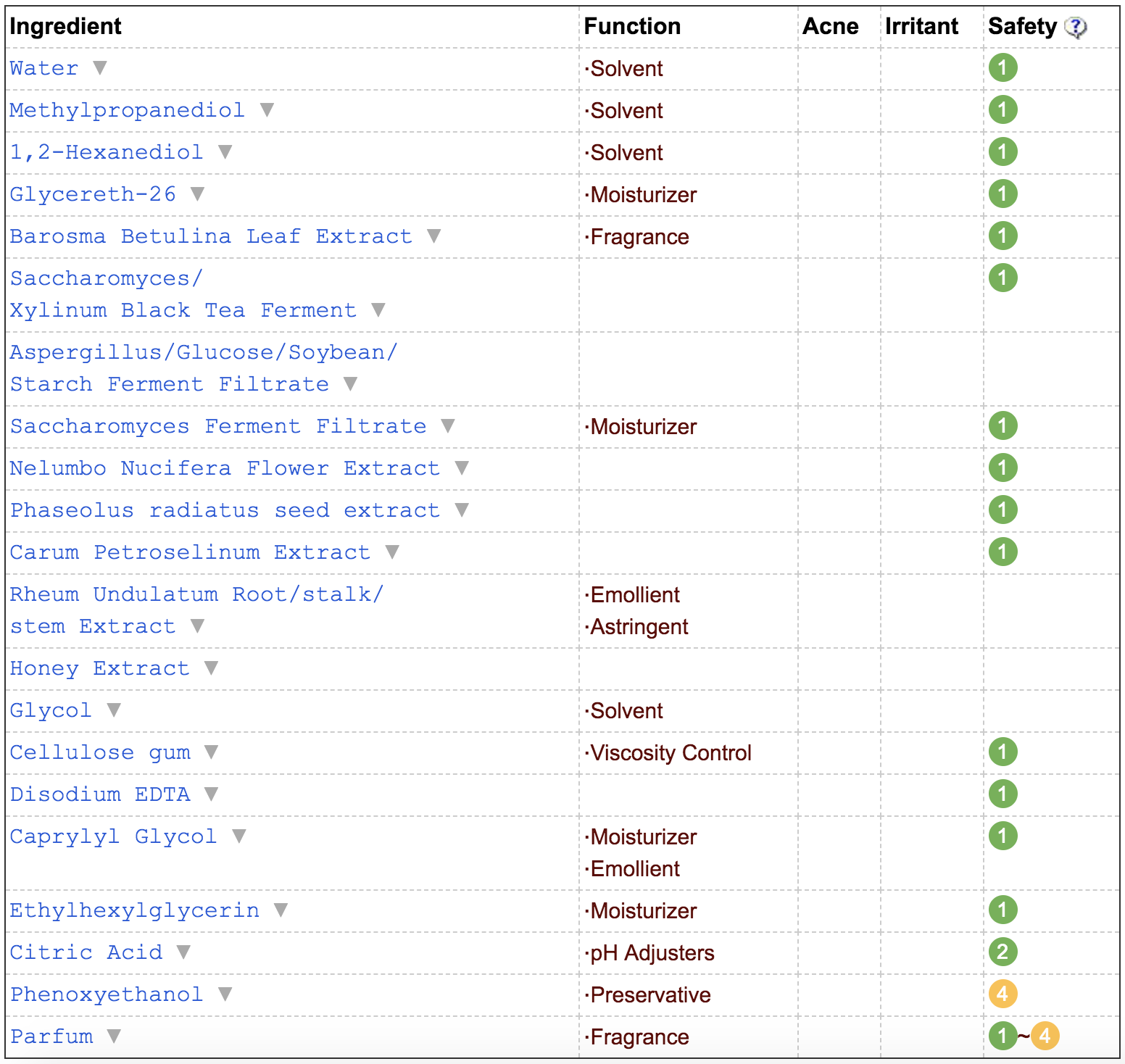Click the Viscosity Control function label
This screenshot has width=1125, height=1064.
[671, 753]
